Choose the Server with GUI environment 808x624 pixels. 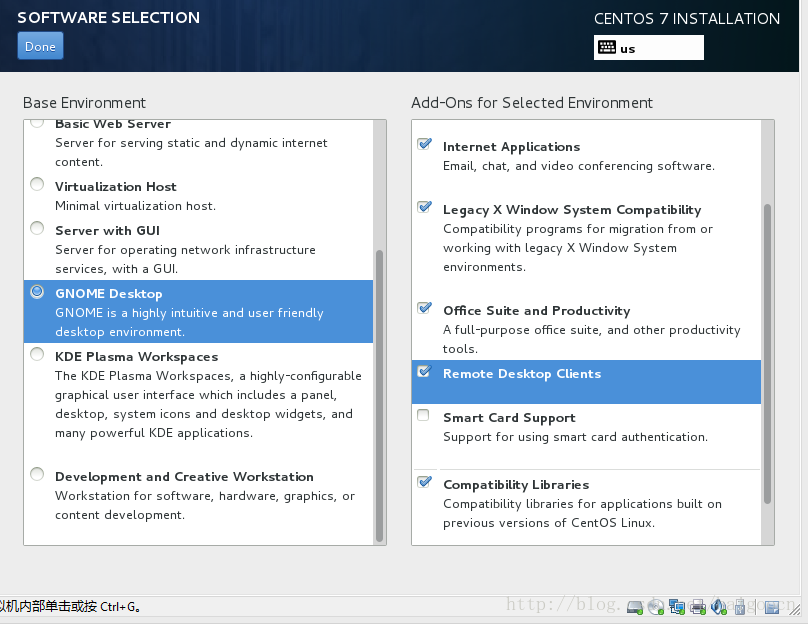pyautogui.click(x=37, y=229)
